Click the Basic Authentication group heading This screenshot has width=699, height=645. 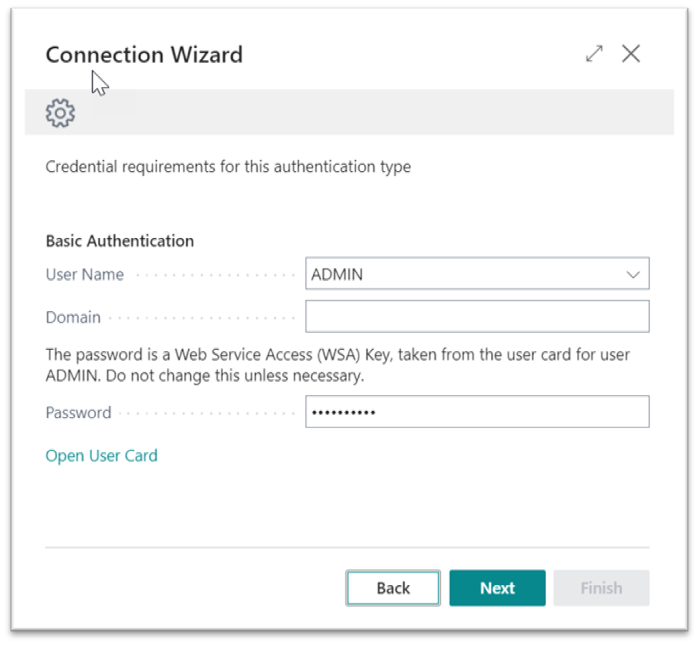pyautogui.click(x=120, y=241)
